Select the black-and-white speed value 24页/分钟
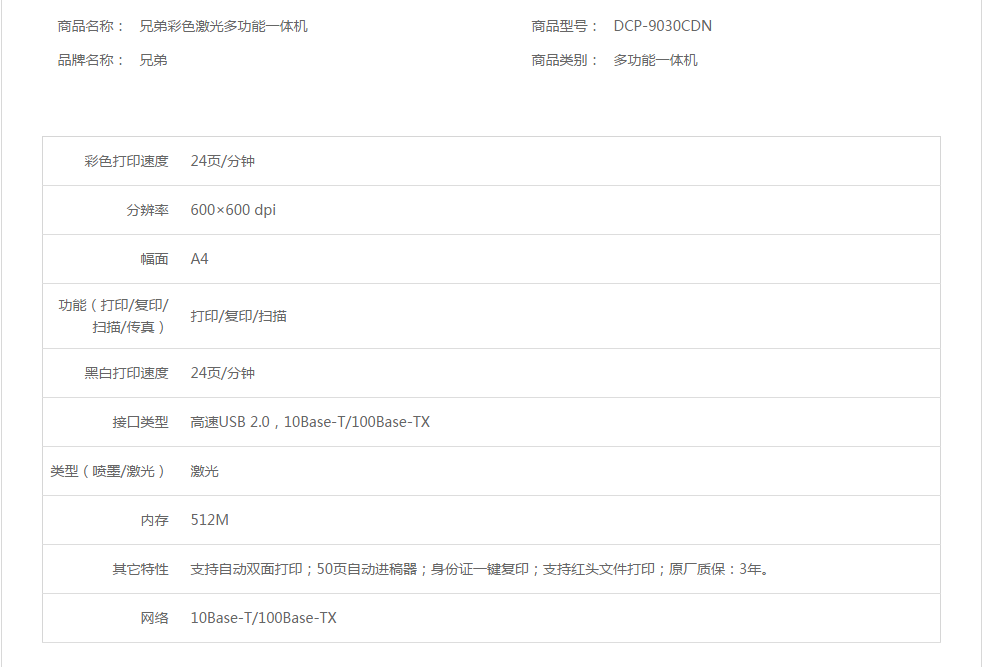 222,373
